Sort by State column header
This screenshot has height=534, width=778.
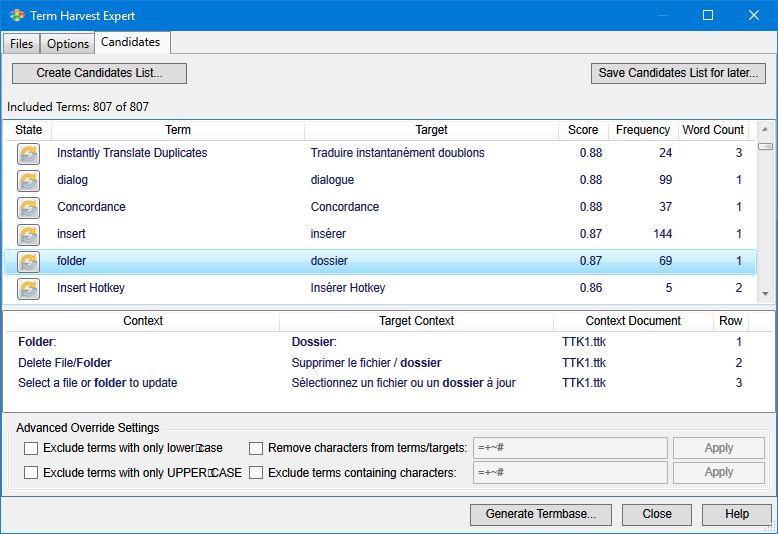28,130
